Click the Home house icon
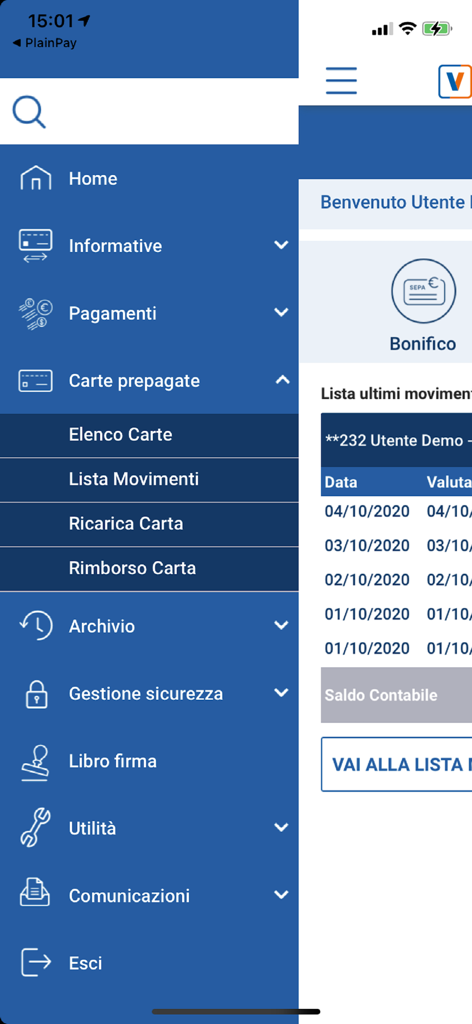The width and height of the screenshot is (472, 1024). tap(35, 178)
